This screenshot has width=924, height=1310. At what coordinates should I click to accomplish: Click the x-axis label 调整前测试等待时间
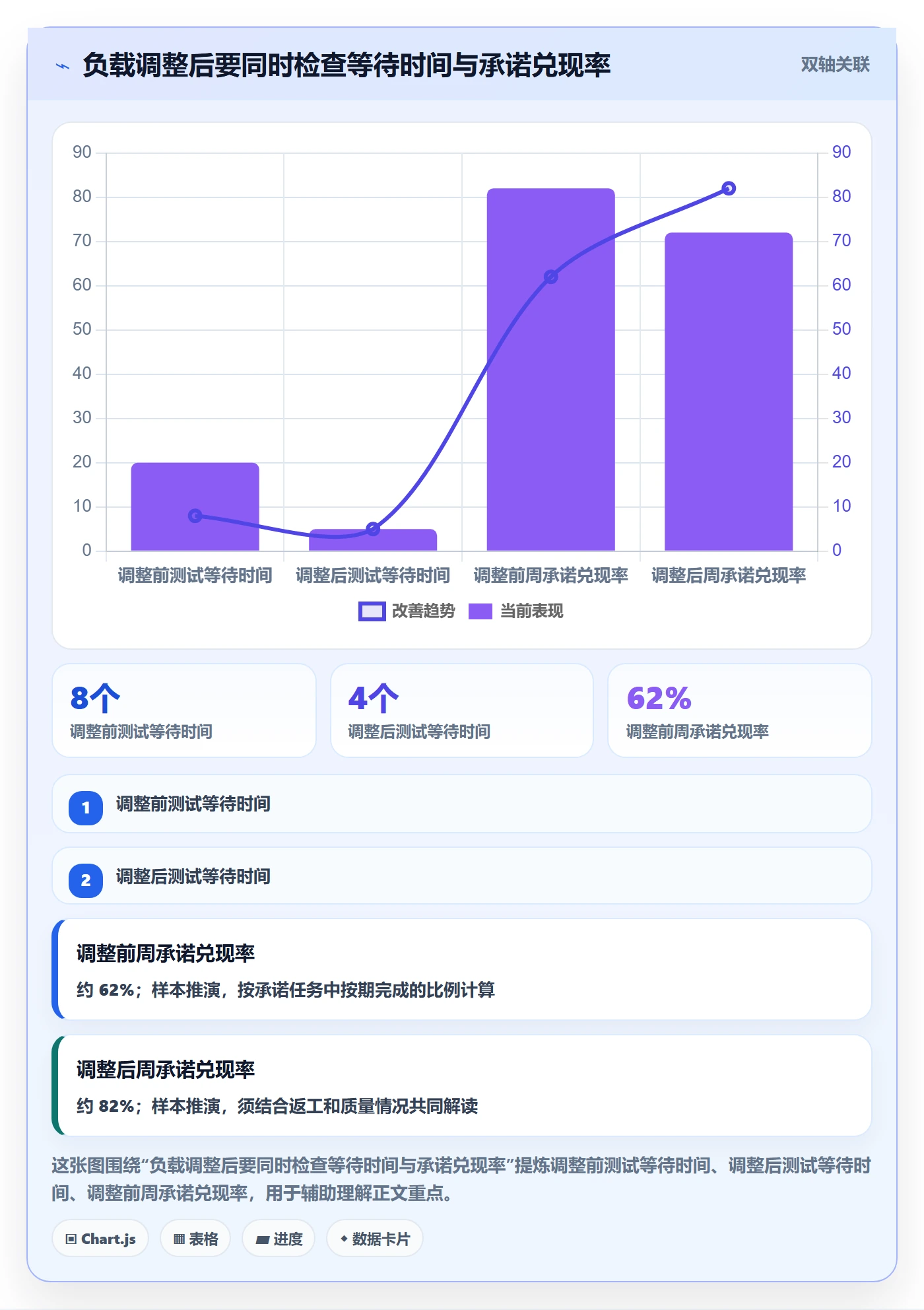coord(195,576)
